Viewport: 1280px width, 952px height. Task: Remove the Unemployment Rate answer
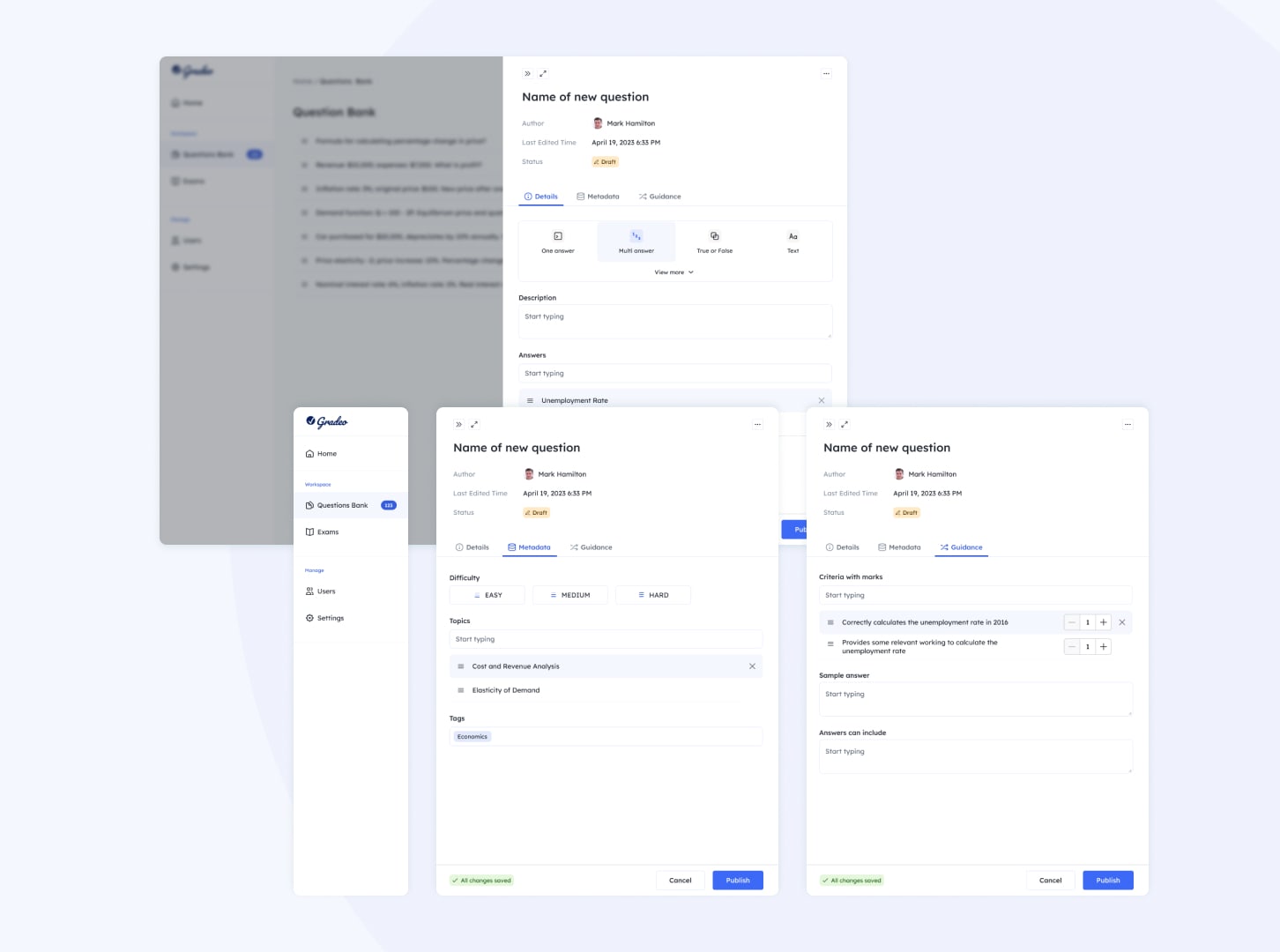[822, 400]
